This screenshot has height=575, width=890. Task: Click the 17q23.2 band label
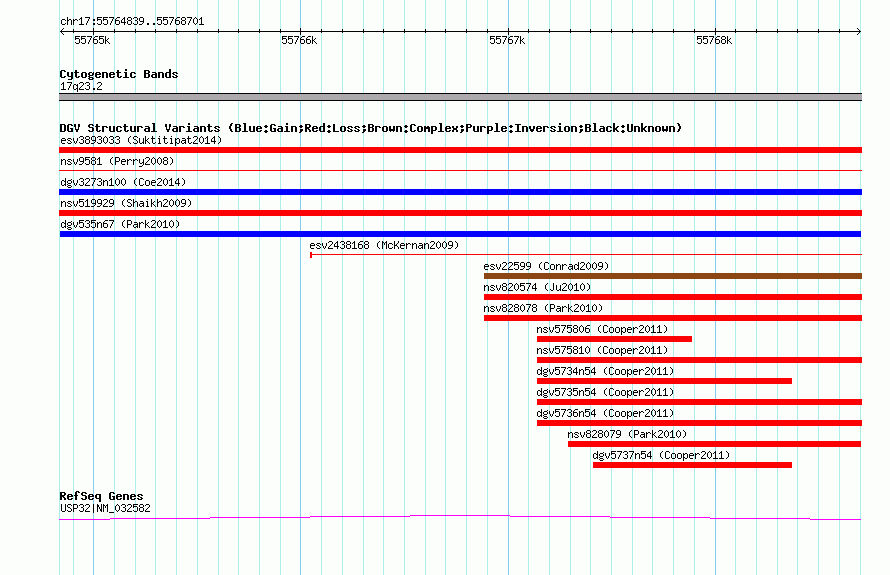(x=81, y=86)
